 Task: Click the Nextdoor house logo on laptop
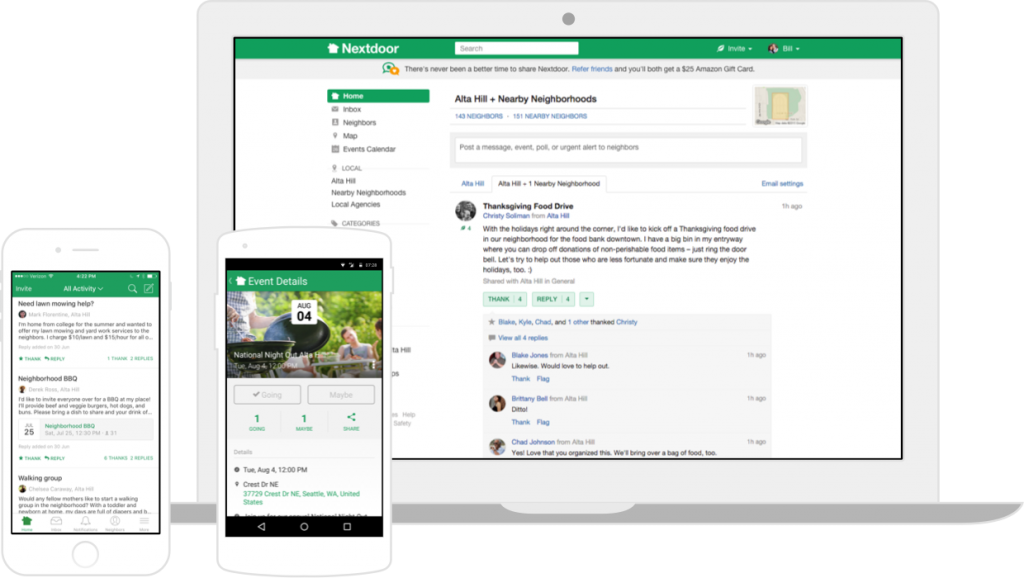334,48
